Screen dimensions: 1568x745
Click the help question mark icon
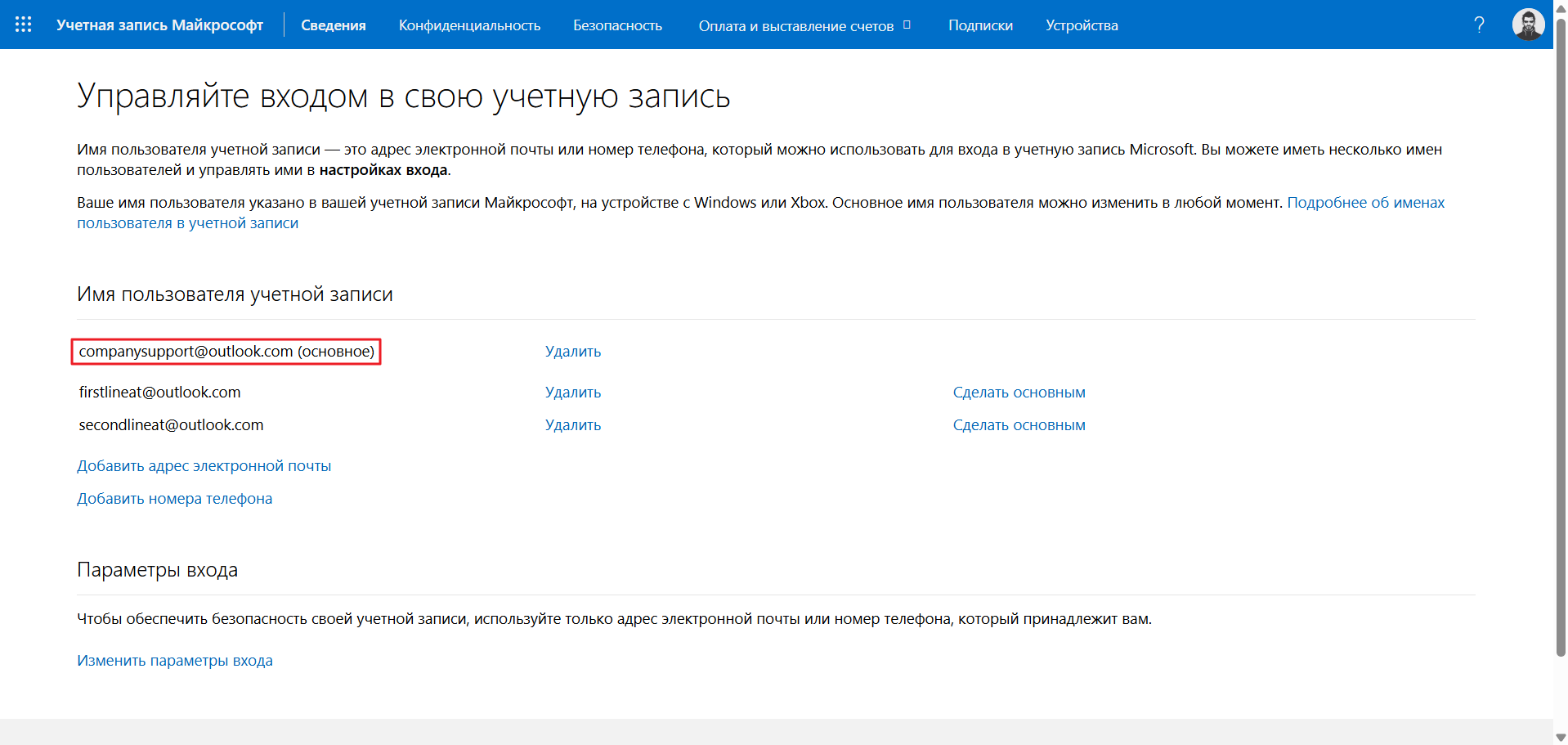[x=1479, y=25]
